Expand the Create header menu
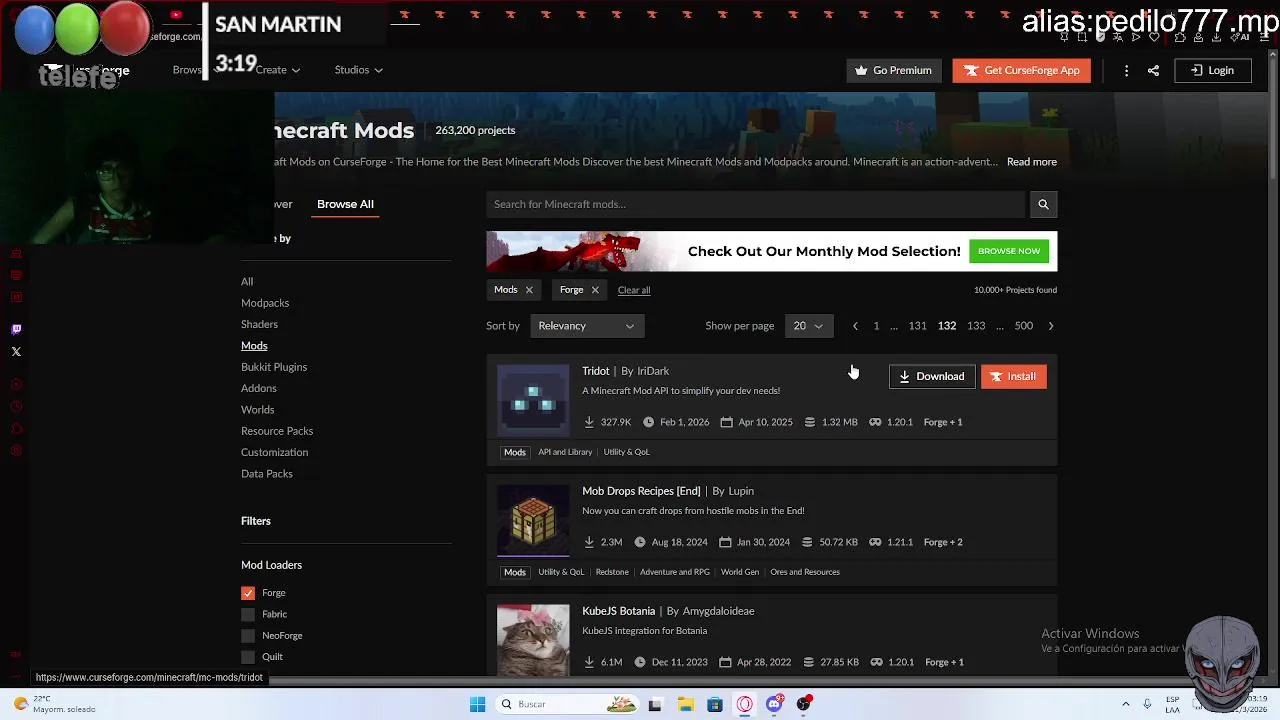Image resolution: width=1280 pixels, height=720 pixels. [277, 70]
